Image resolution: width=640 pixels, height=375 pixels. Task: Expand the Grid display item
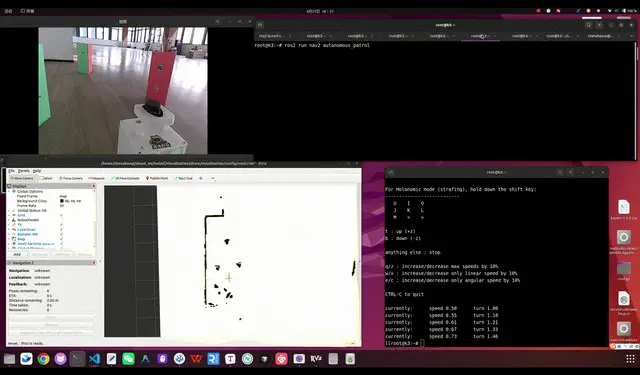(9, 215)
